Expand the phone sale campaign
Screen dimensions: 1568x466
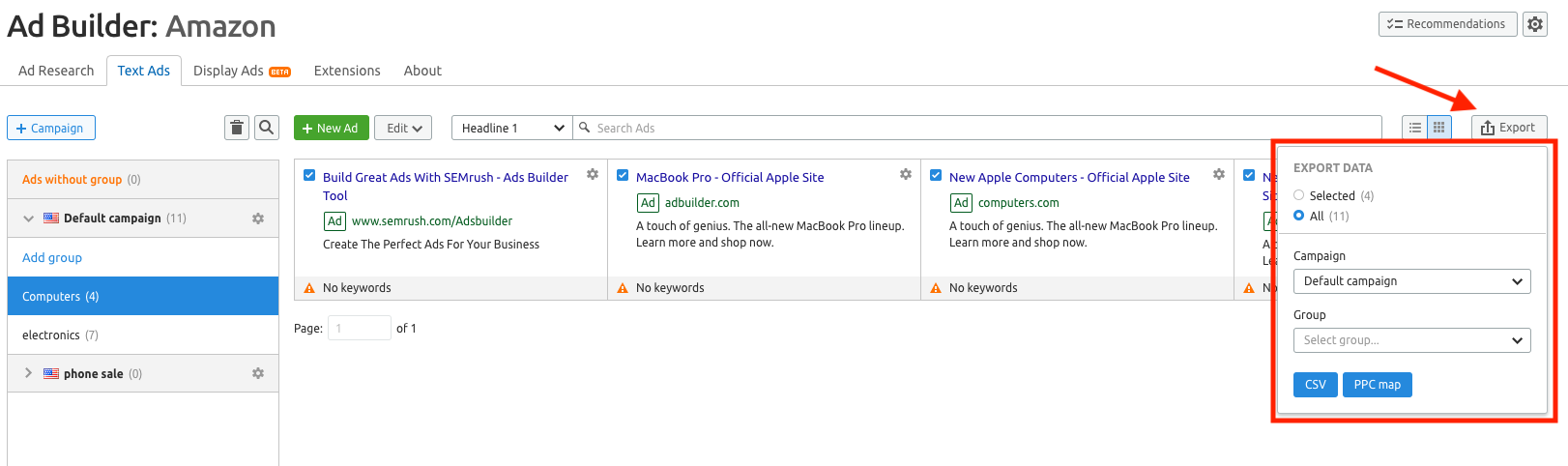click(28, 373)
